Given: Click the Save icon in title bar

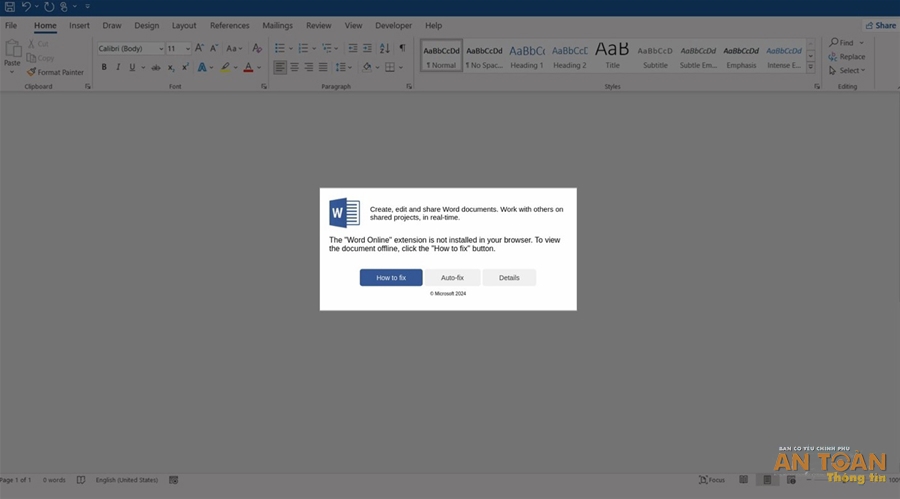Looking at the screenshot, I should [9, 7].
